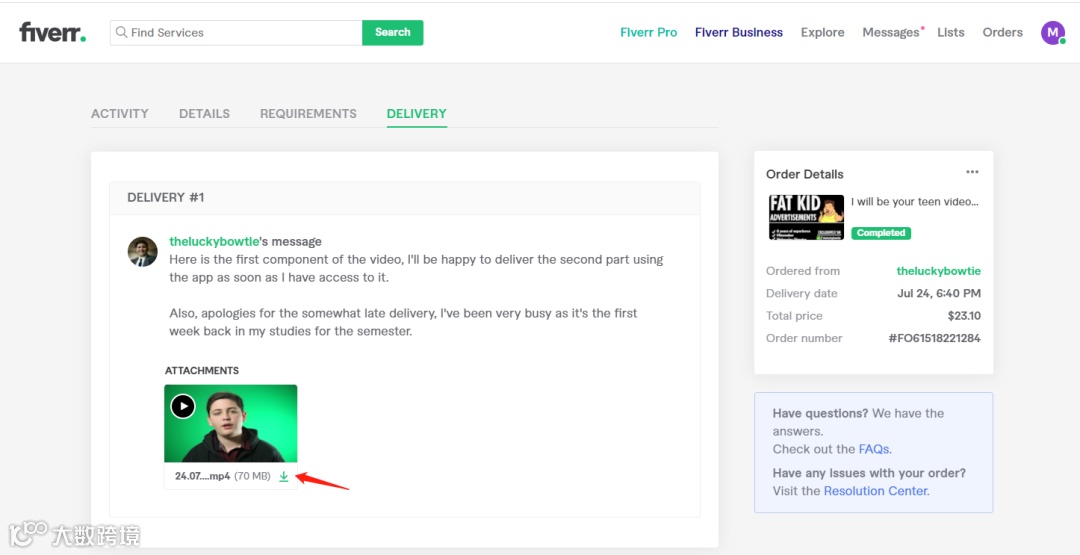Switch to the ACTIVITY tab
1080x555 pixels.
pos(120,114)
